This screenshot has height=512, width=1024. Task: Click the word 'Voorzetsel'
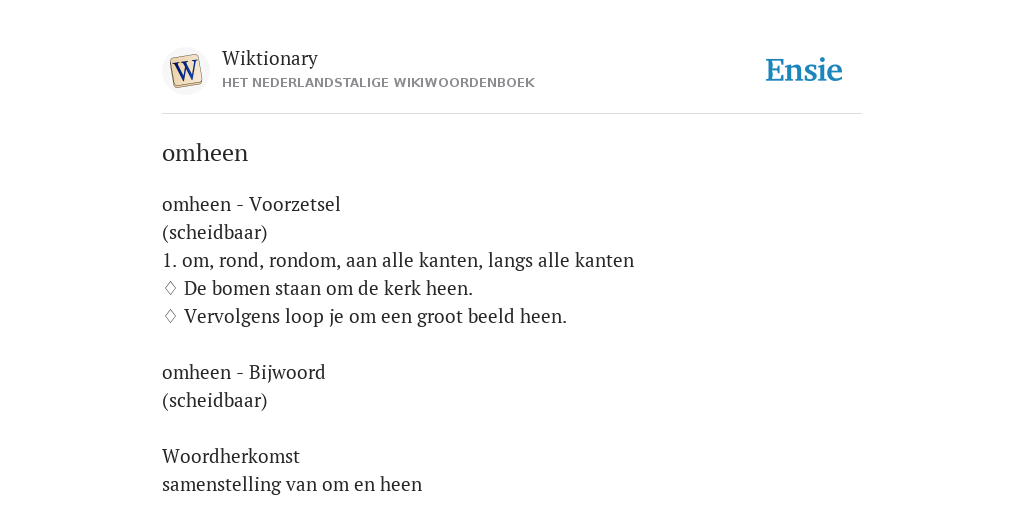point(295,204)
